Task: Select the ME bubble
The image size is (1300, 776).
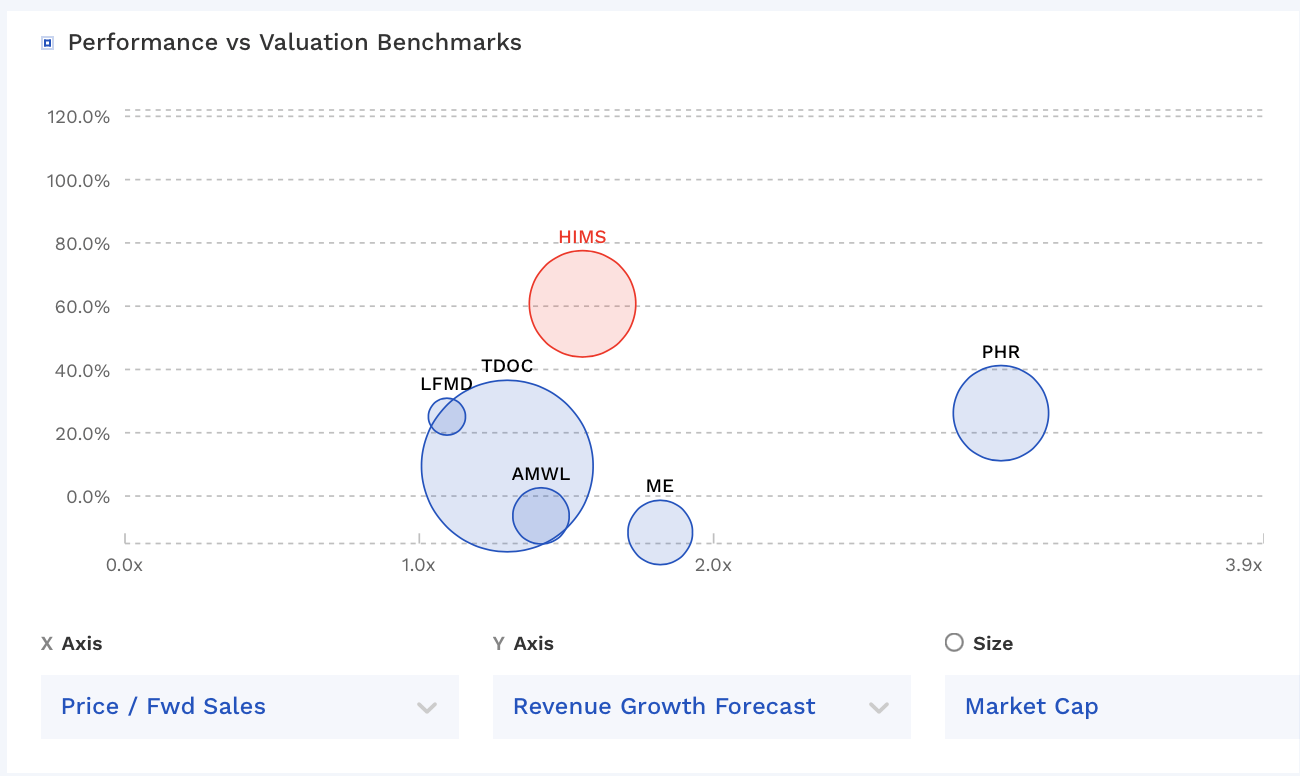Action: 660,533
